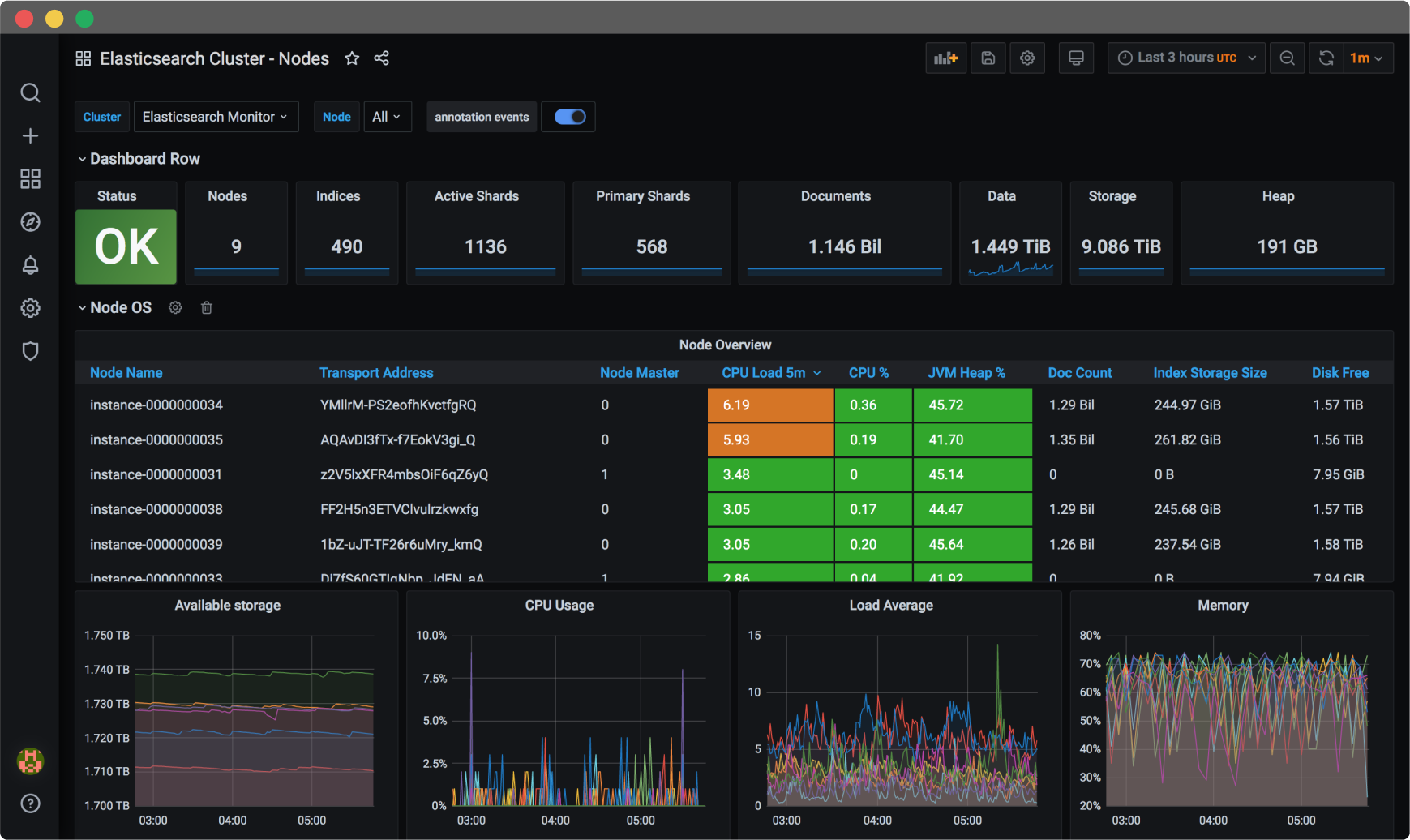Viewport: 1410px width, 840px height.
Task: Click the green 45.72 JVM heap cell
Action: coord(972,405)
